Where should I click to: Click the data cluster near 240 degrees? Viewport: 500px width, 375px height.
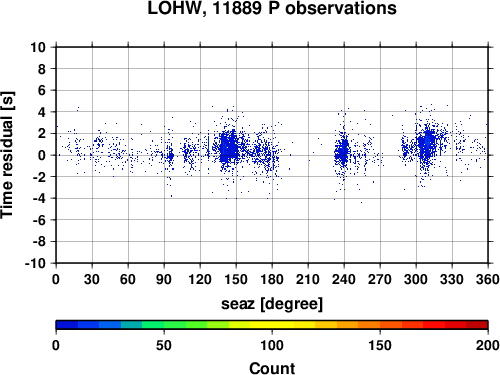pyautogui.click(x=342, y=152)
